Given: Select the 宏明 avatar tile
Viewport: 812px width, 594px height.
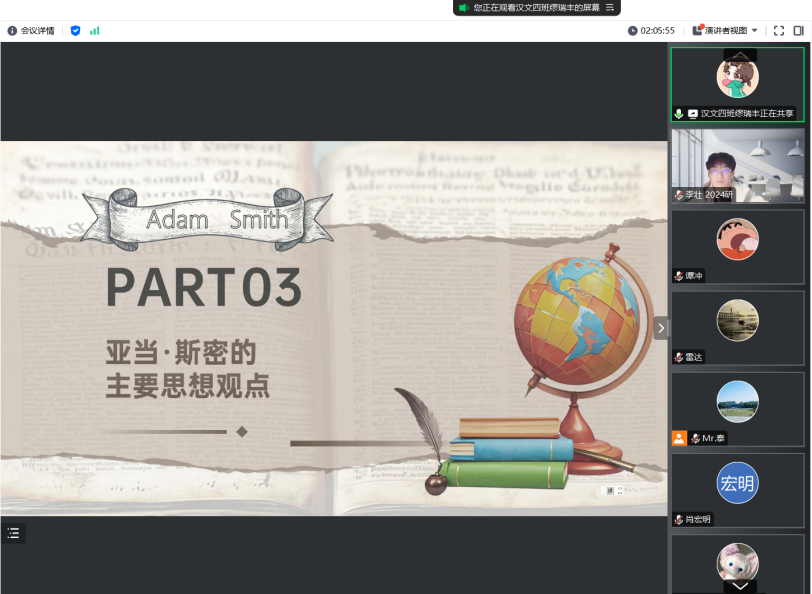Looking at the screenshot, I should (x=737, y=485).
